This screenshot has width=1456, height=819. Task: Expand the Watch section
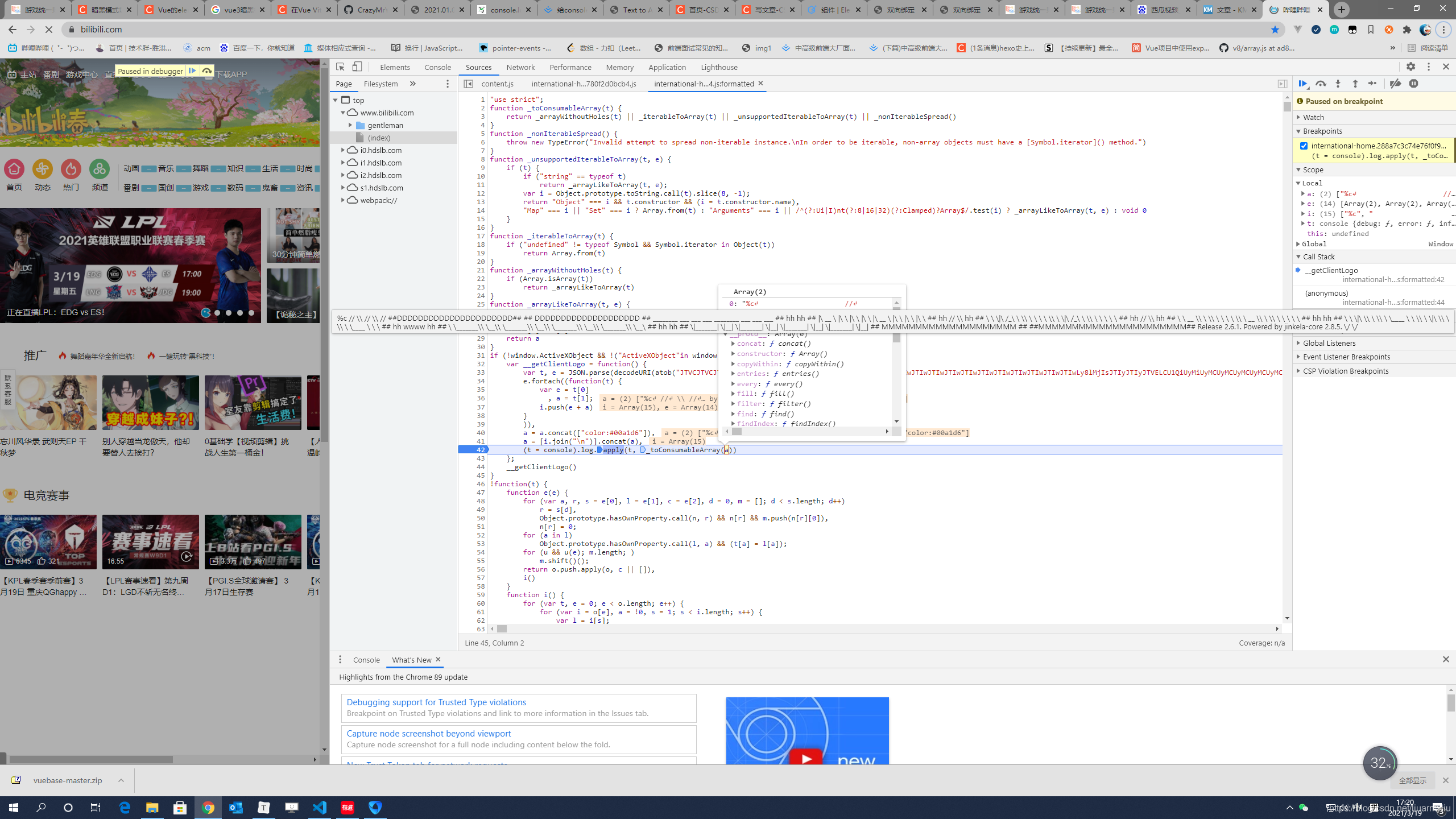click(1313, 117)
